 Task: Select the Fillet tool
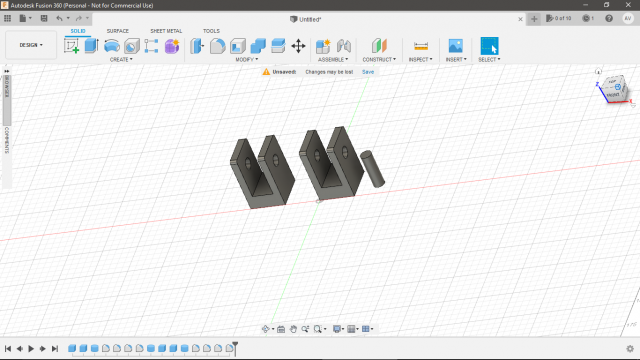[218, 46]
